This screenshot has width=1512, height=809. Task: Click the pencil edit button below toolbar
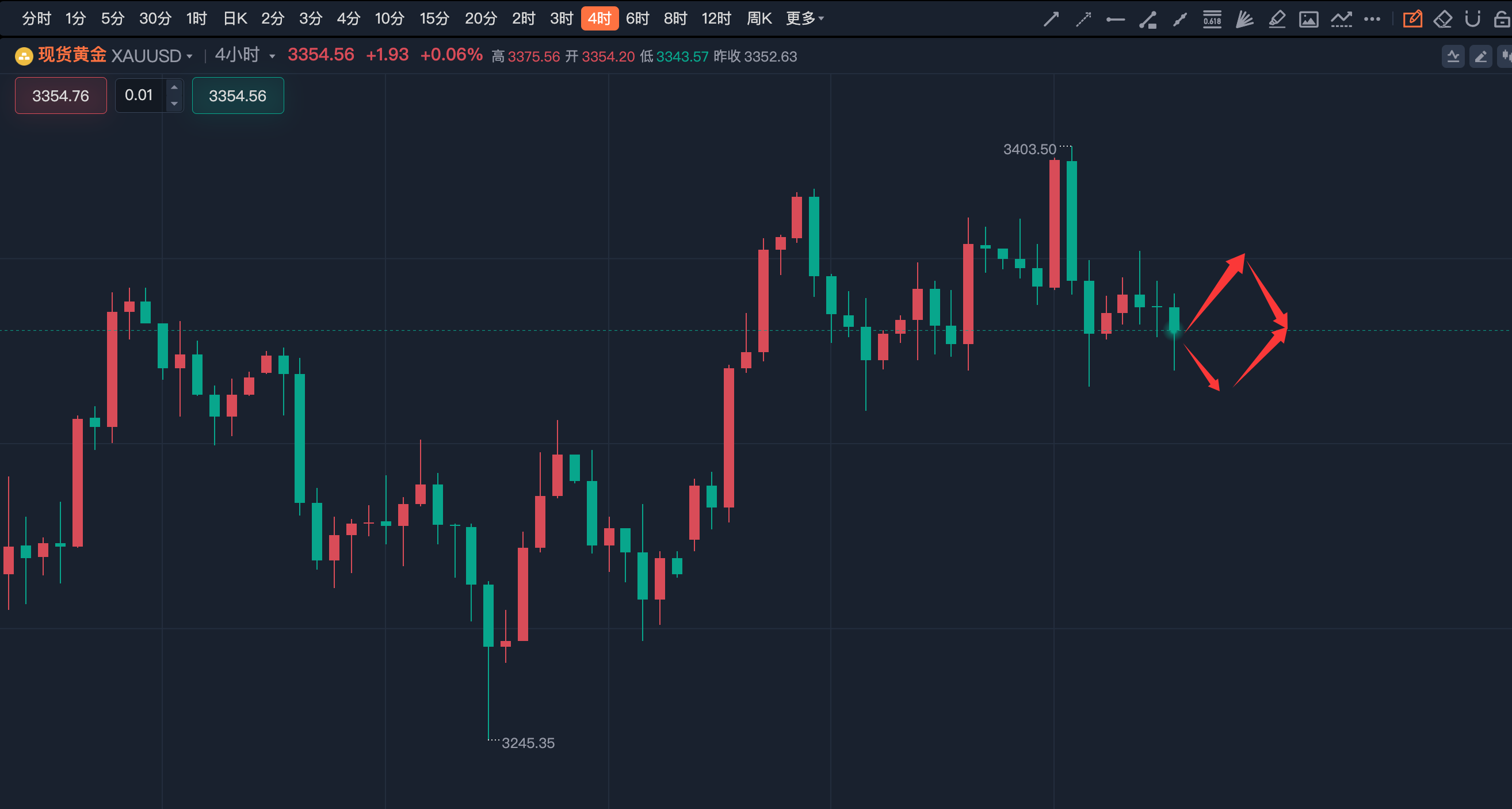point(1481,56)
